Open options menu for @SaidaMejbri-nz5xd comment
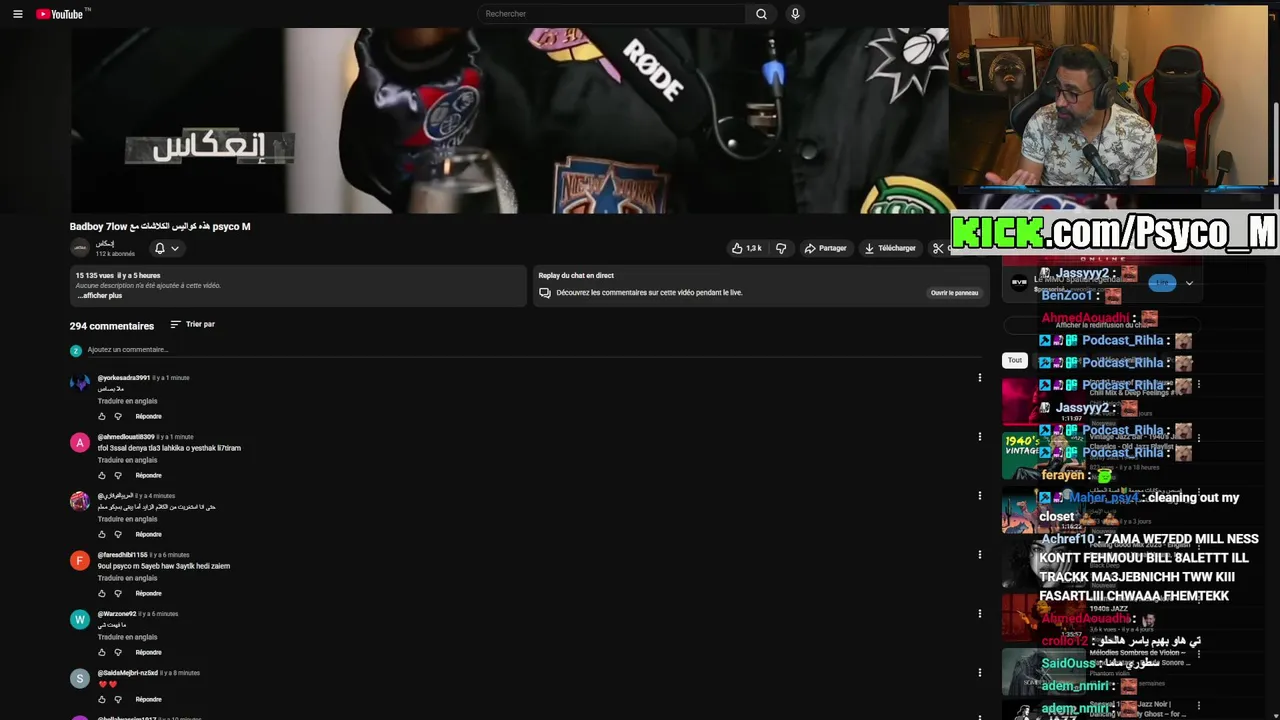Image resolution: width=1280 pixels, height=720 pixels. [x=980, y=673]
